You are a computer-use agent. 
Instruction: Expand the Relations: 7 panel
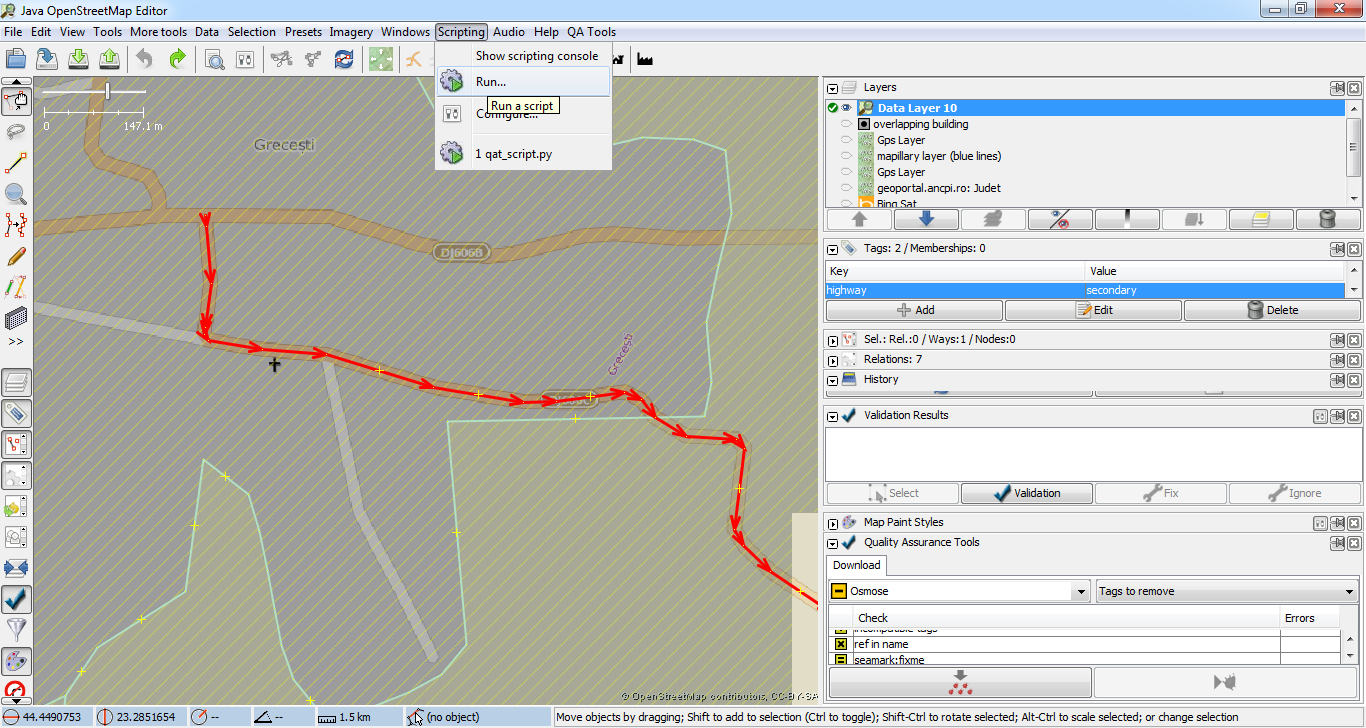tap(833, 360)
